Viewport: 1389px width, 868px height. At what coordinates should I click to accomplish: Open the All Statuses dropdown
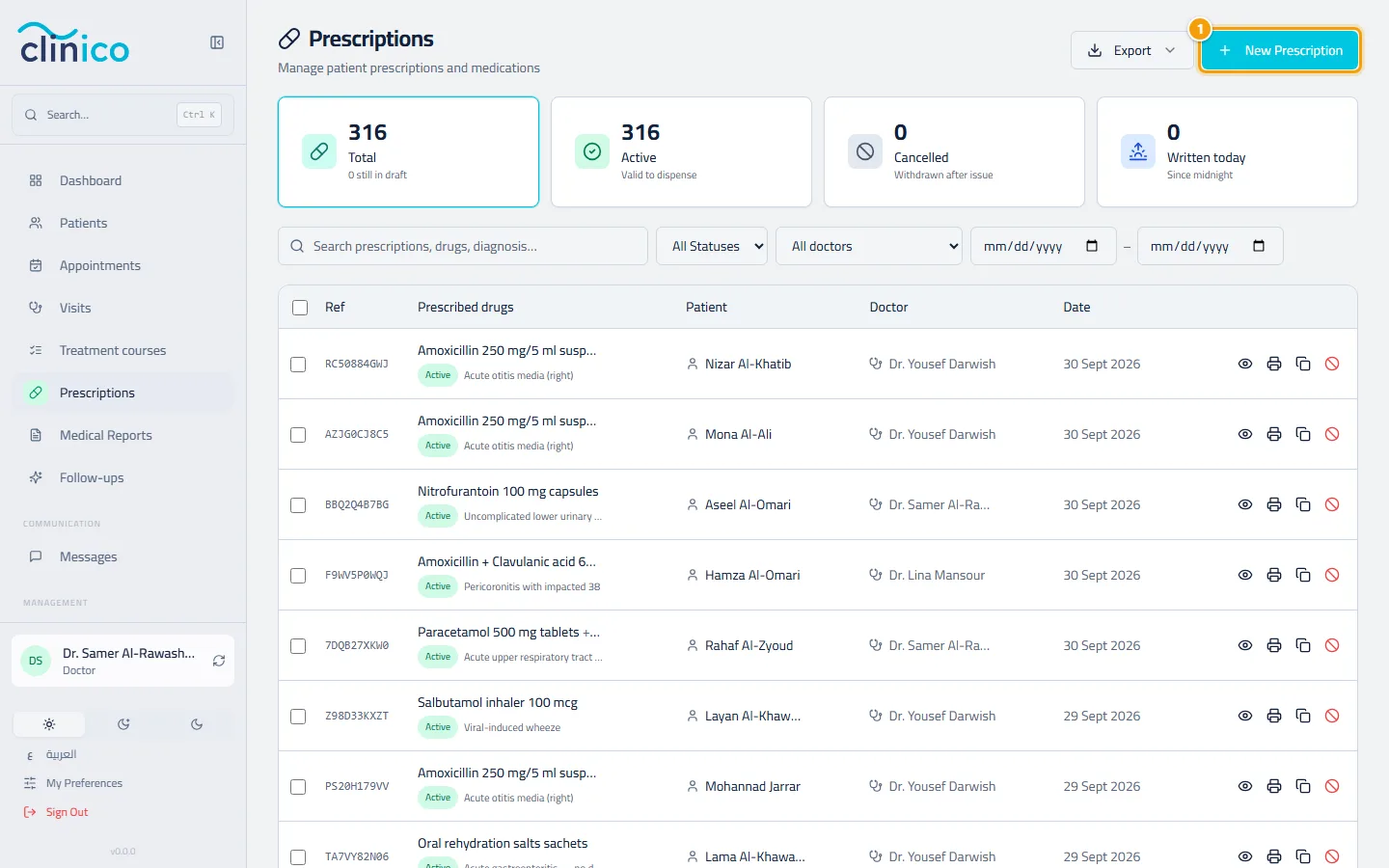point(712,246)
